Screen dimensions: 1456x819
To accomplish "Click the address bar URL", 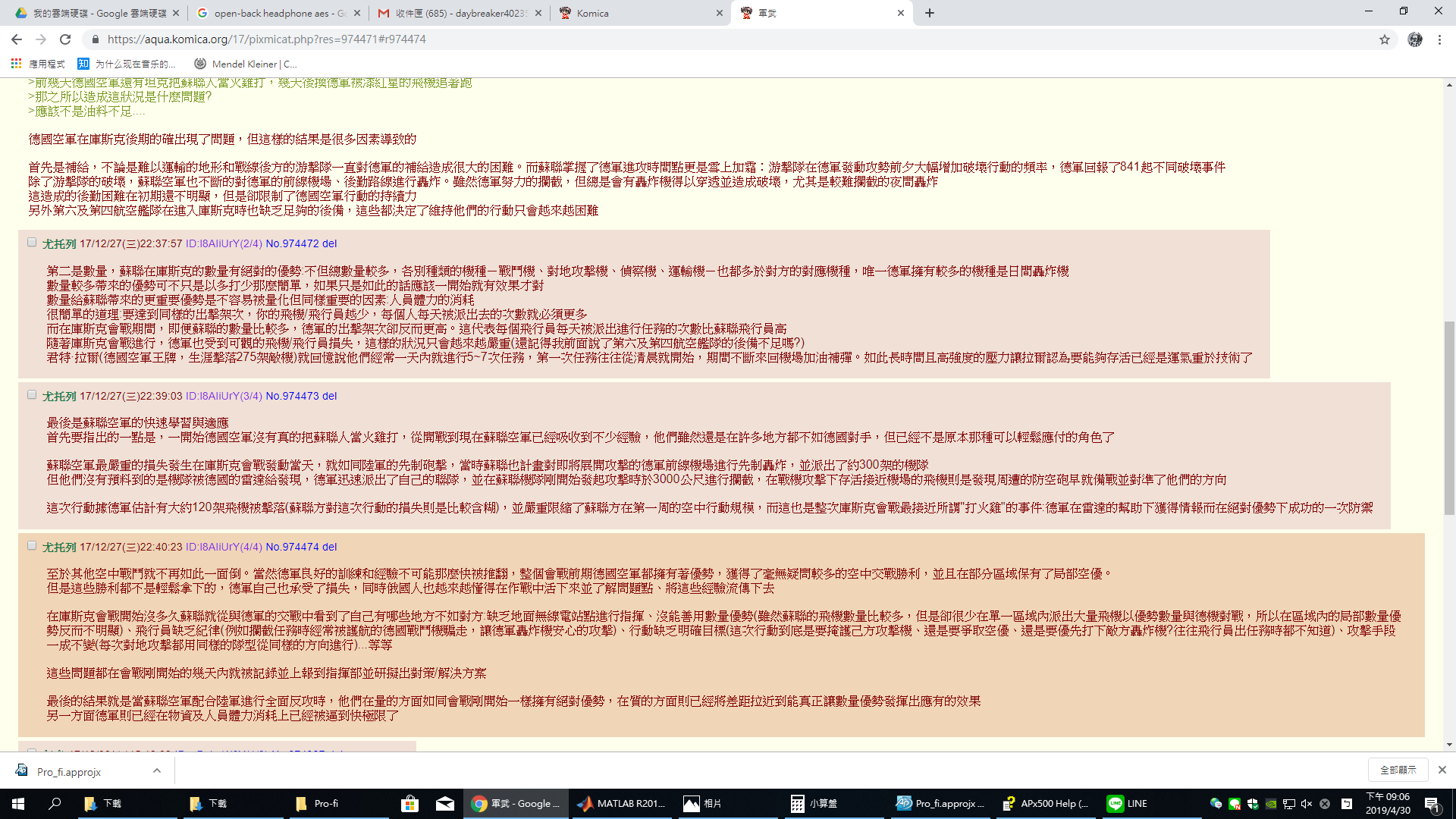I will click(266, 39).
